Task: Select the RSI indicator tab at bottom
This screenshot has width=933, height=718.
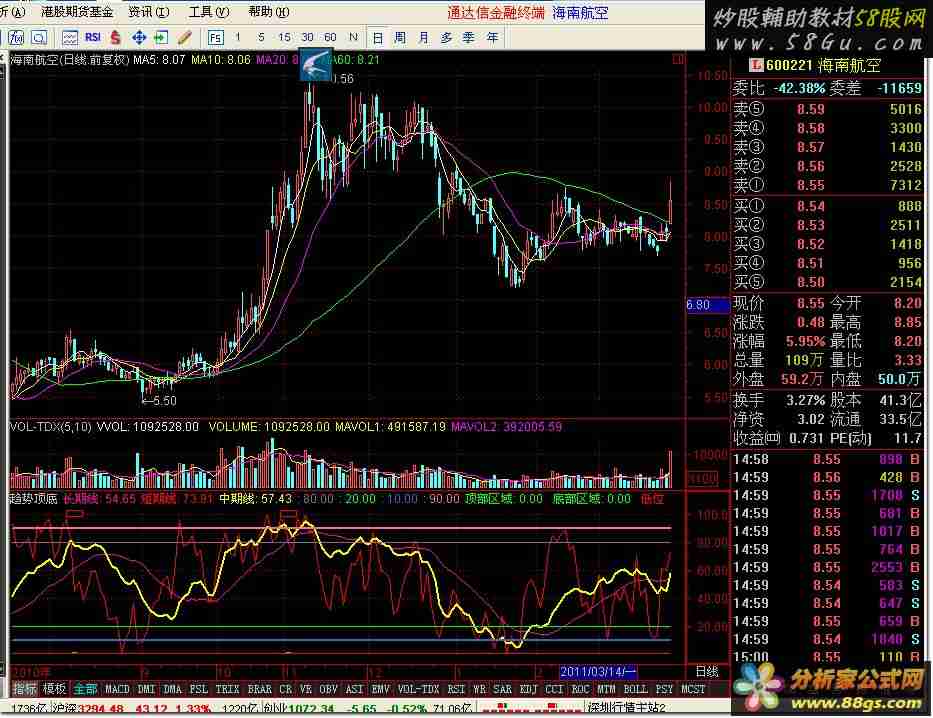Action: 456,689
